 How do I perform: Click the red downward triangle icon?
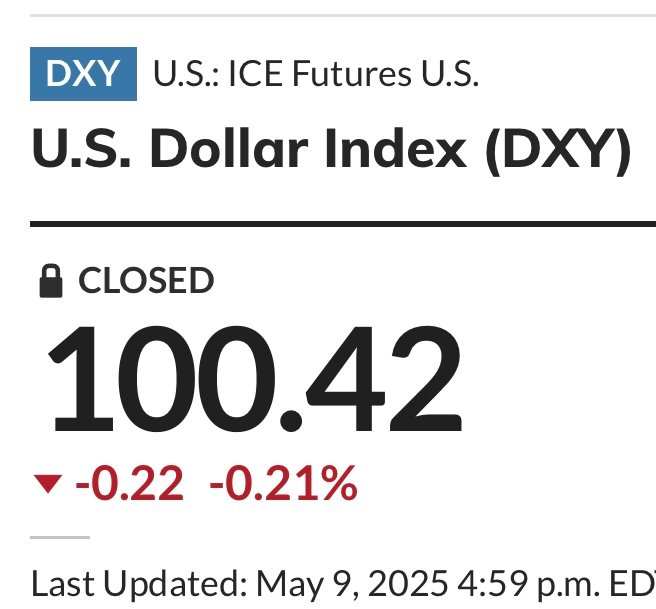tap(48, 484)
